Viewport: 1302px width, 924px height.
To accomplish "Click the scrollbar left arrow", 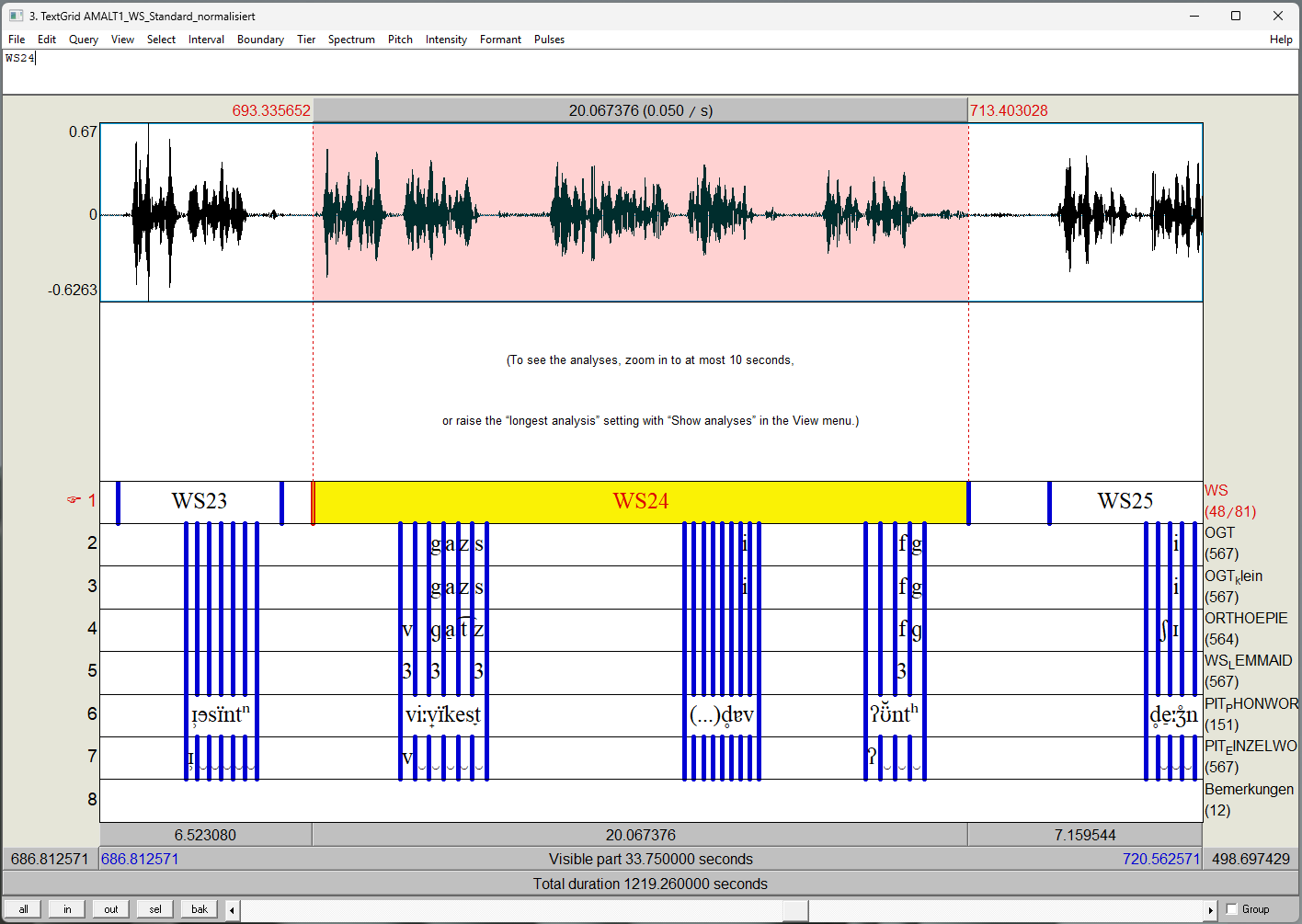I will coord(232,909).
